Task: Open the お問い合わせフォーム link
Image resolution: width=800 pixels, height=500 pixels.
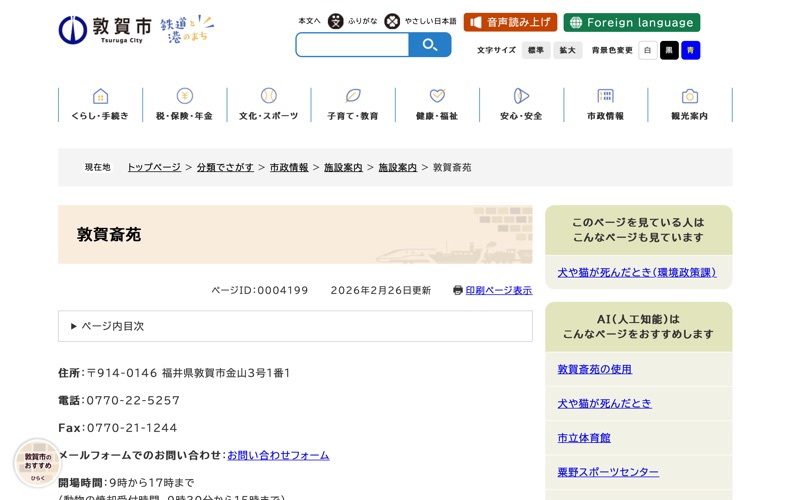Action: click(x=278, y=455)
